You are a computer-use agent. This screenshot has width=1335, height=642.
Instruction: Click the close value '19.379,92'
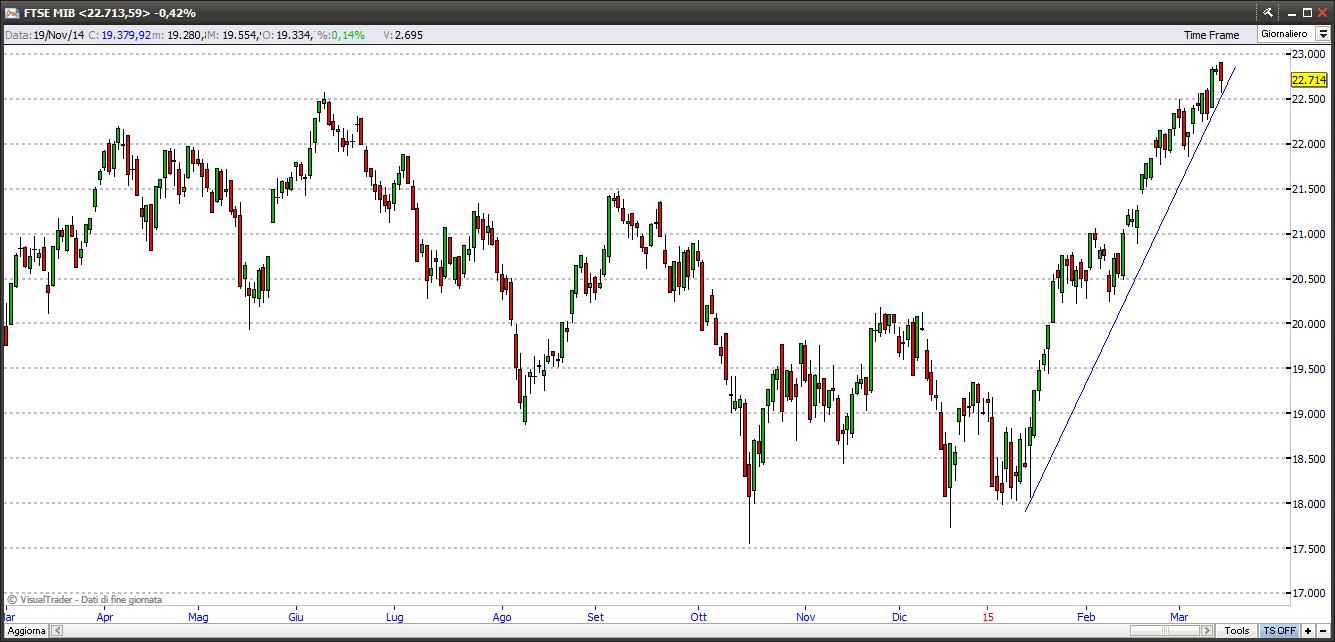click(126, 35)
